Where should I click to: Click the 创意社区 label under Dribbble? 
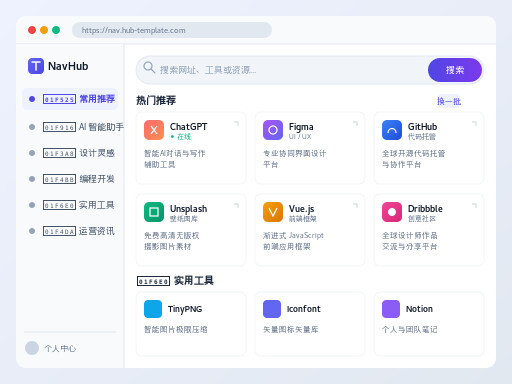[x=422, y=219]
